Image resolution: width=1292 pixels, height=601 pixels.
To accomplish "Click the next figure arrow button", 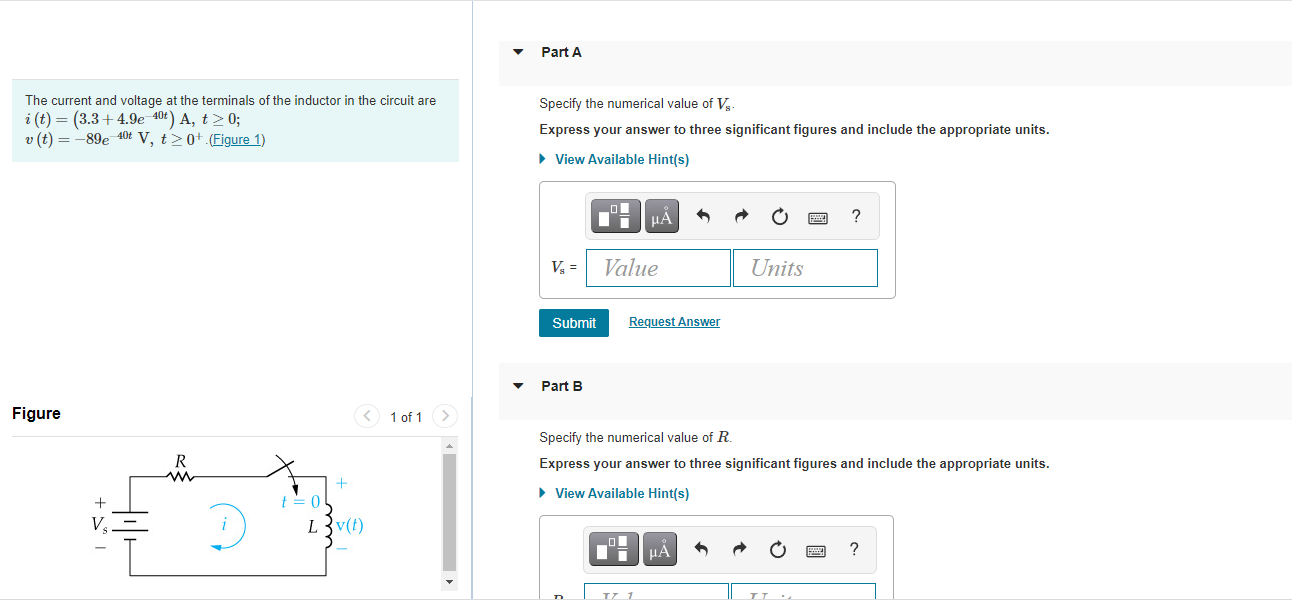I will pyautogui.click(x=444, y=416).
